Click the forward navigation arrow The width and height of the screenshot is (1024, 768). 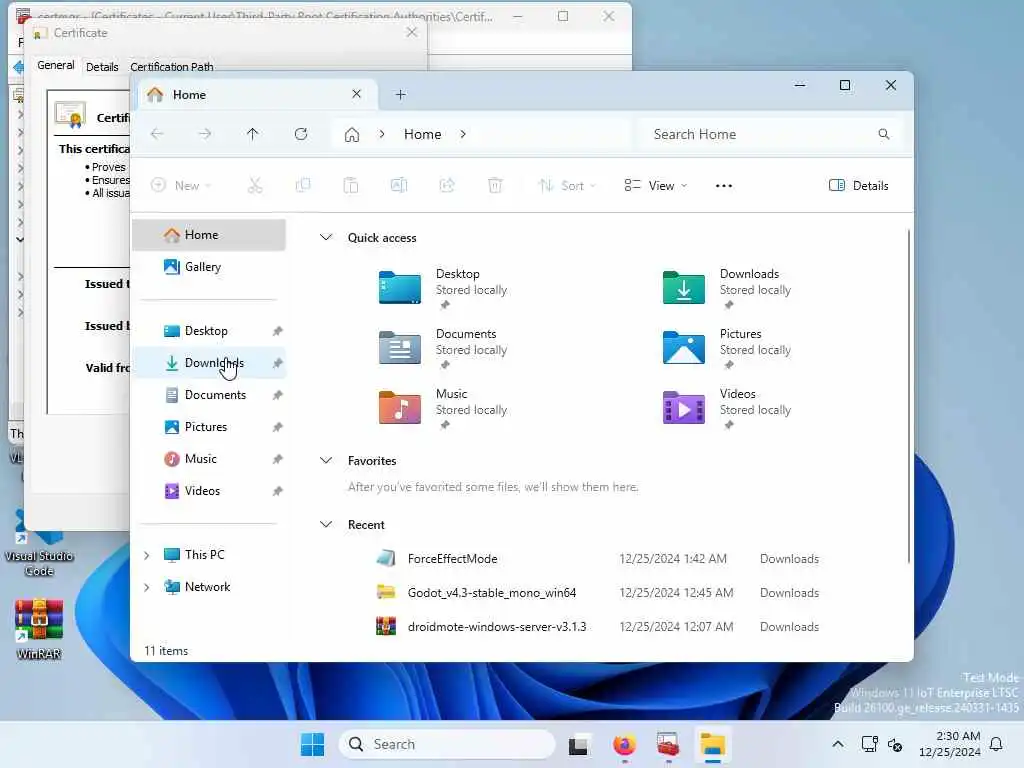click(x=205, y=135)
